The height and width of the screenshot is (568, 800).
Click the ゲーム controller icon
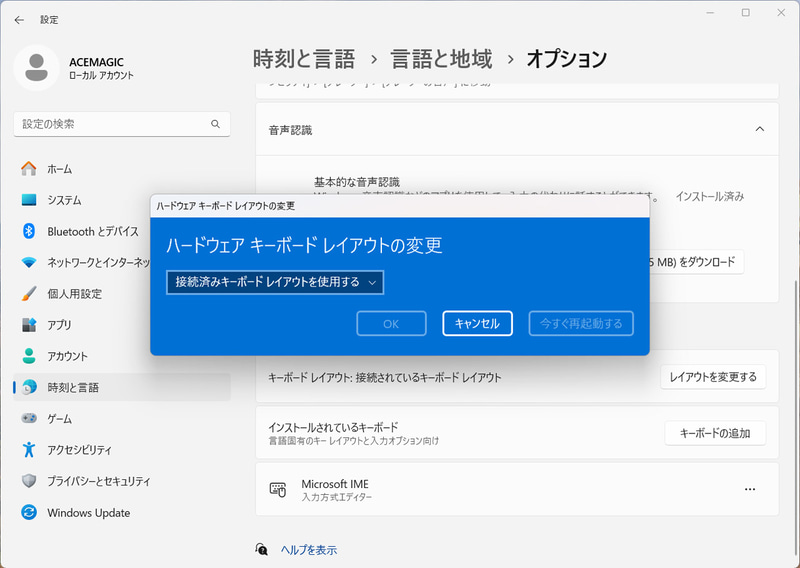click(x=29, y=418)
